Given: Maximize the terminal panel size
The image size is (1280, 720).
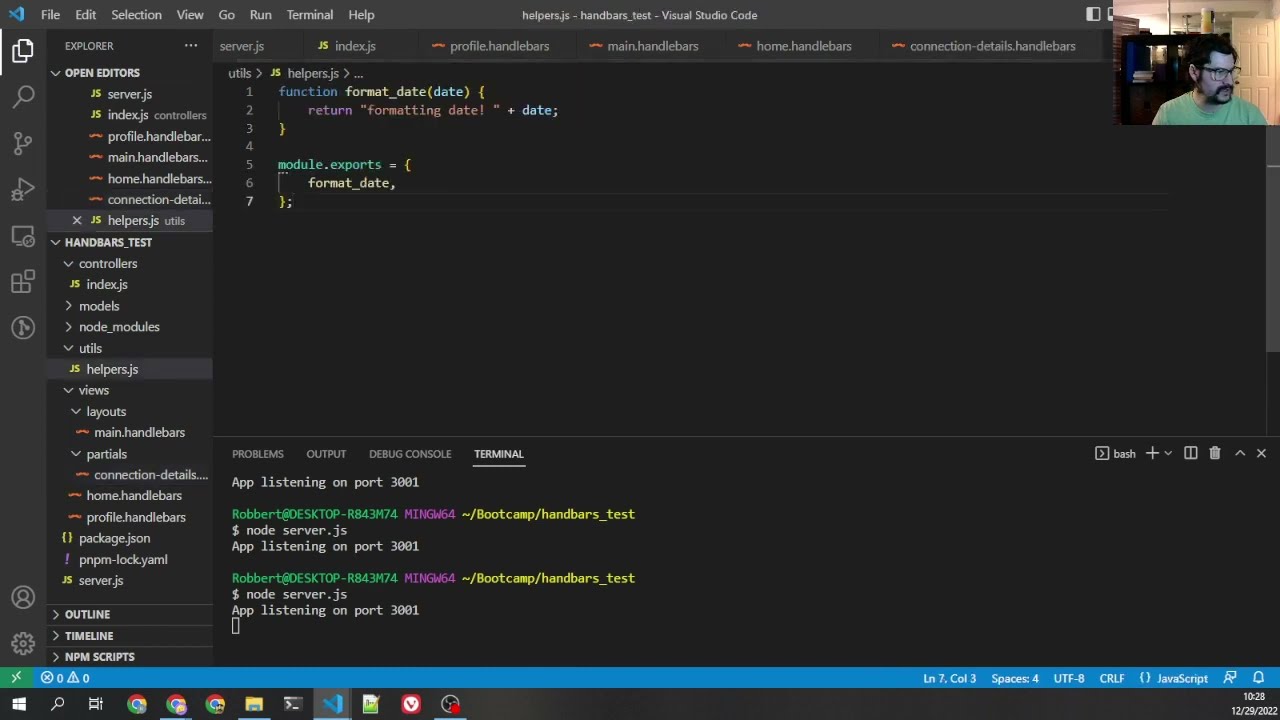Looking at the screenshot, I should coord(1240,454).
